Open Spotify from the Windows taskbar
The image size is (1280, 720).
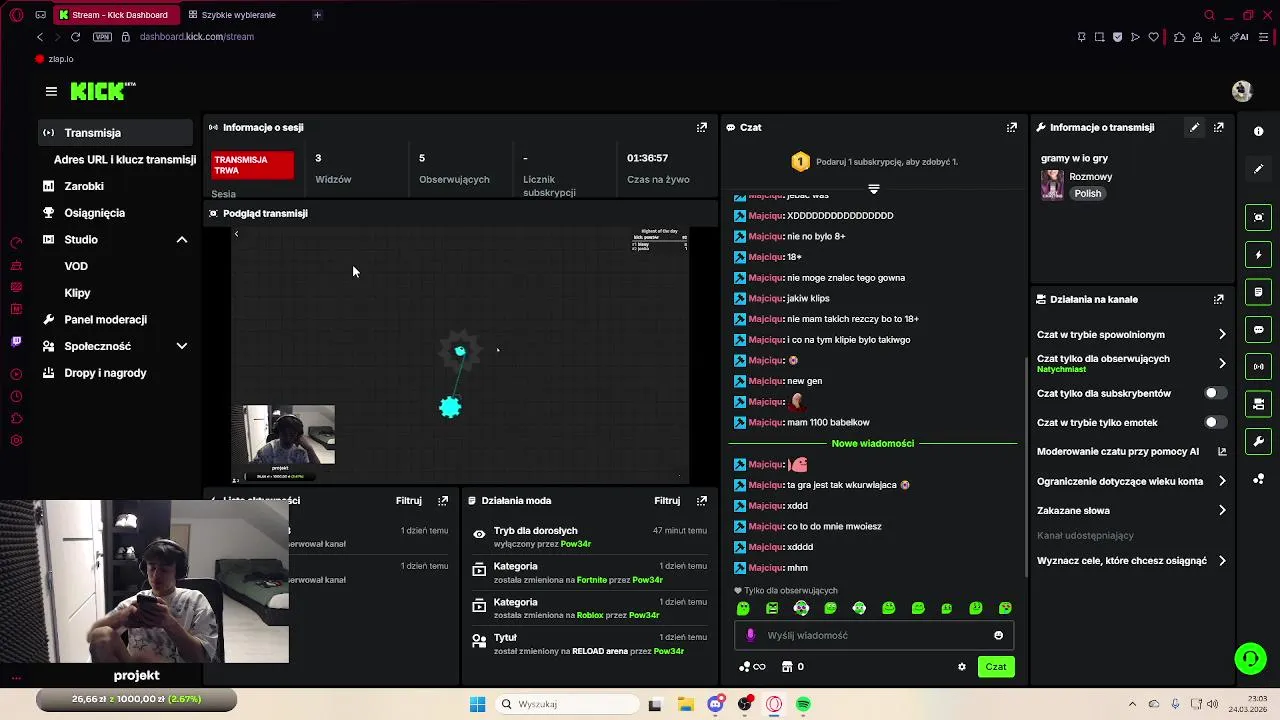coord(803,704)
